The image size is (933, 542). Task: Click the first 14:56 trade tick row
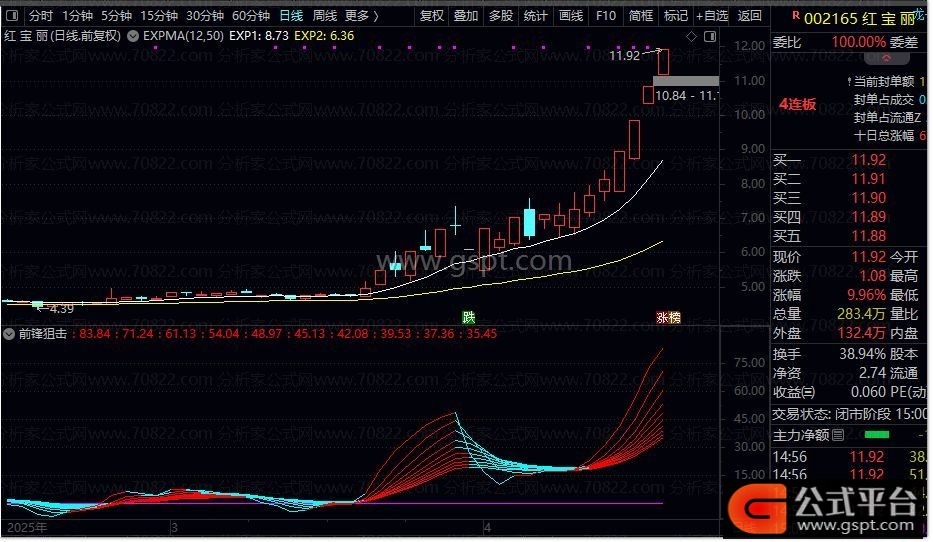click(x=849, y=457)
